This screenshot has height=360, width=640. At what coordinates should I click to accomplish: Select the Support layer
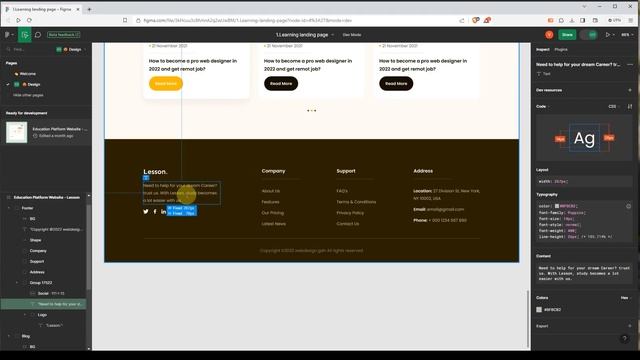click(37, 261)
